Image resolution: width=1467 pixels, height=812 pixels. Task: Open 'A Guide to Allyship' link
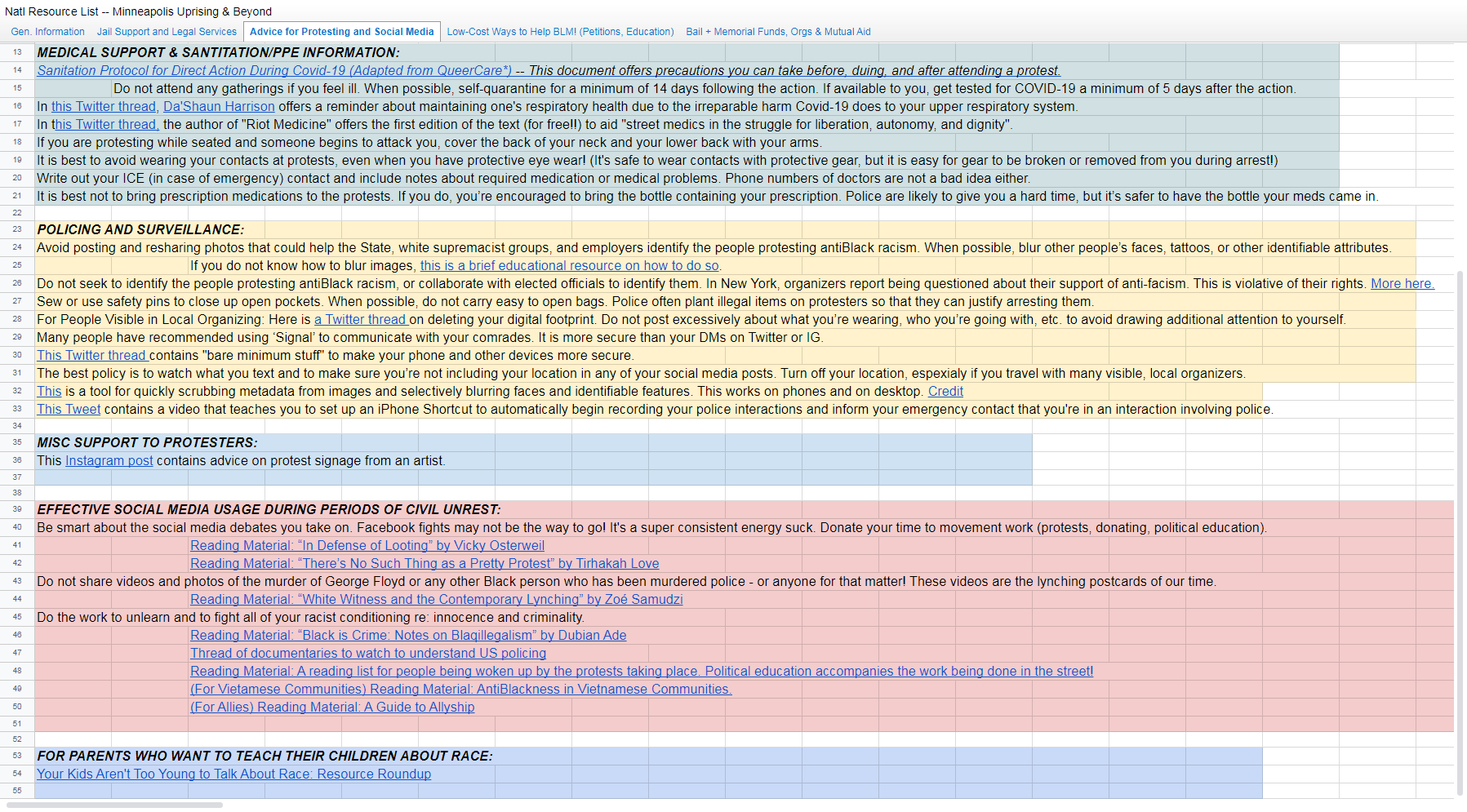[x=332, y=708]
